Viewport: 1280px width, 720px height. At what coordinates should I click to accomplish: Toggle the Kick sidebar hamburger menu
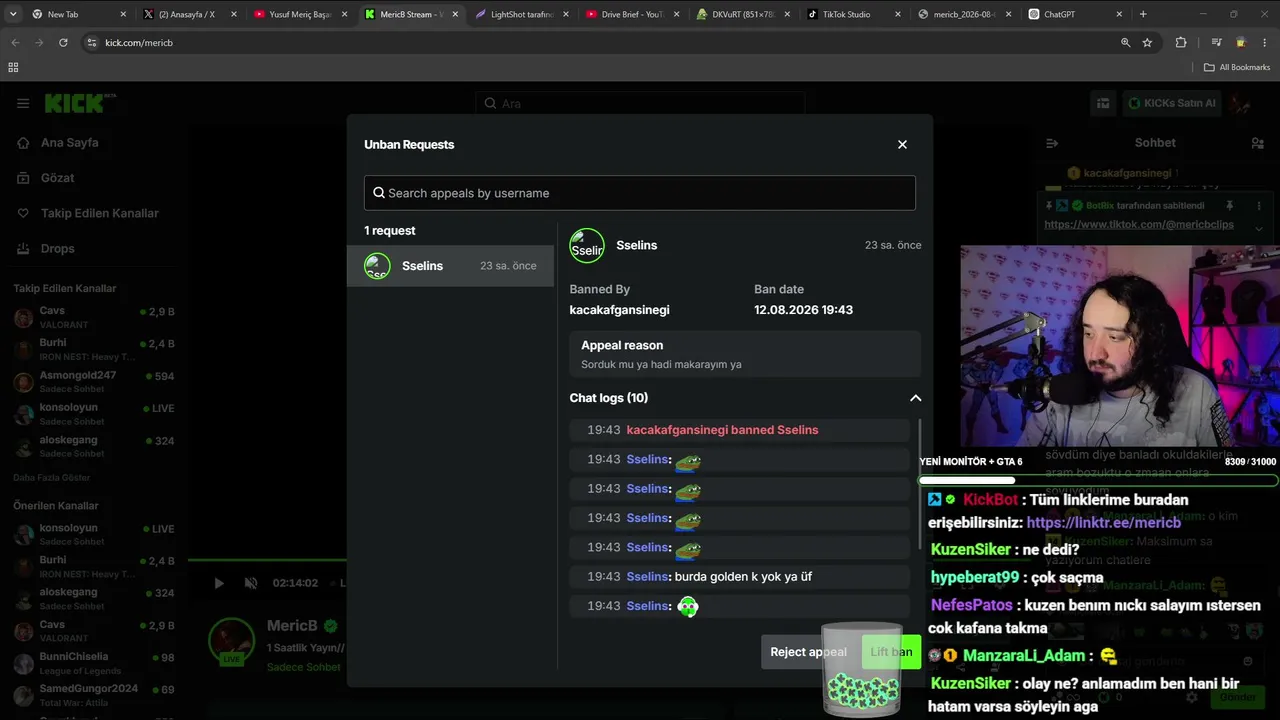coord(23,103)
